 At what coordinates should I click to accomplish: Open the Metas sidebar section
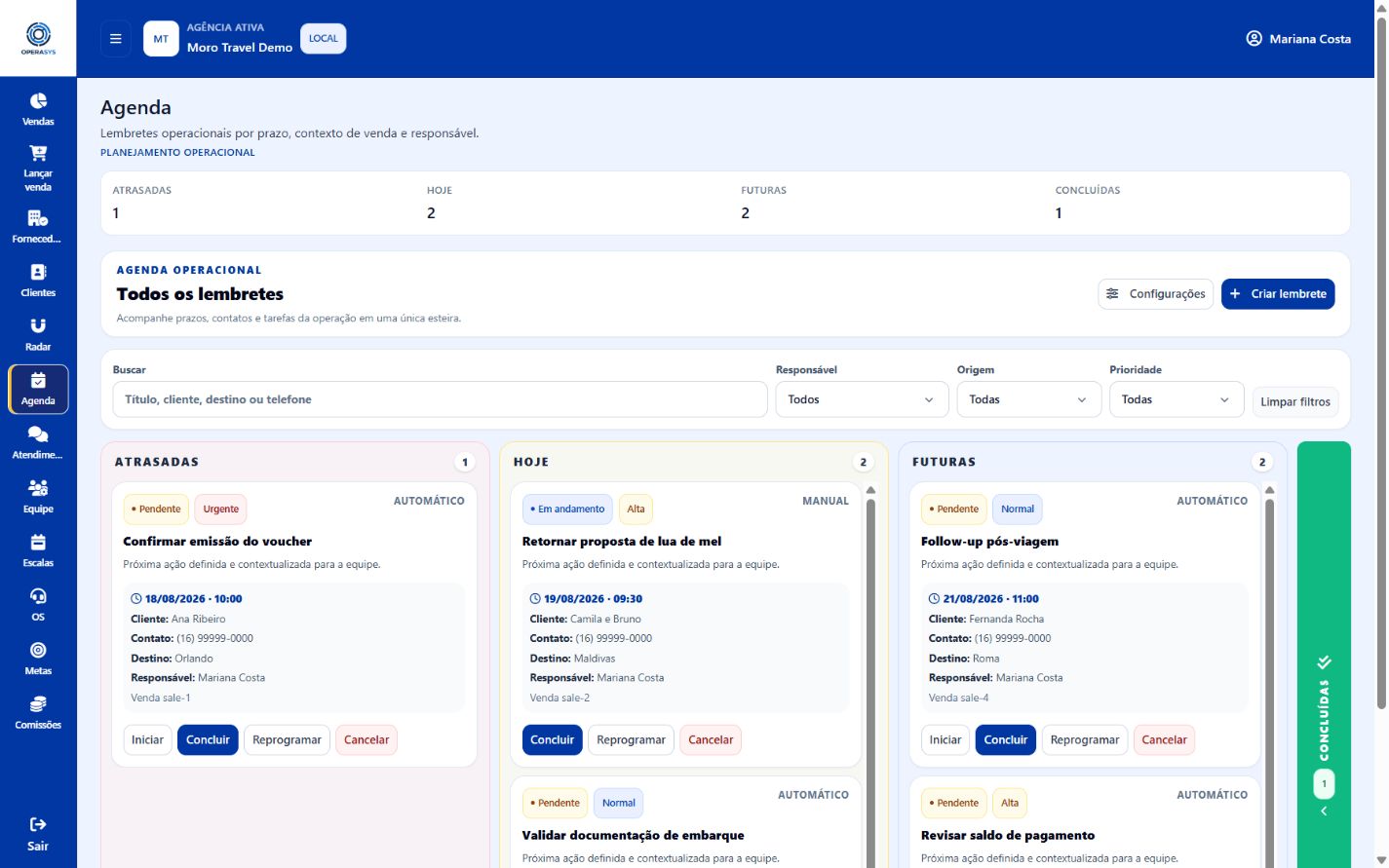(x=38, y=660)
